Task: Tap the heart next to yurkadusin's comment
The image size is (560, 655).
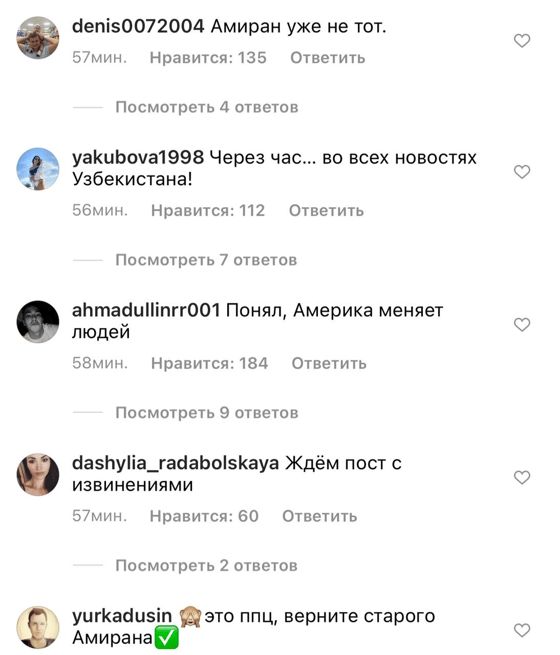Action: 522,630
